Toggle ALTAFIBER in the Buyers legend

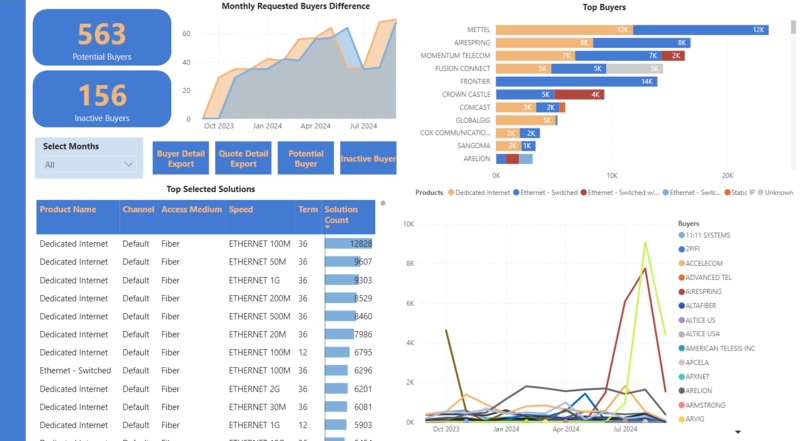pyautogui.click(x=681, y=306)
